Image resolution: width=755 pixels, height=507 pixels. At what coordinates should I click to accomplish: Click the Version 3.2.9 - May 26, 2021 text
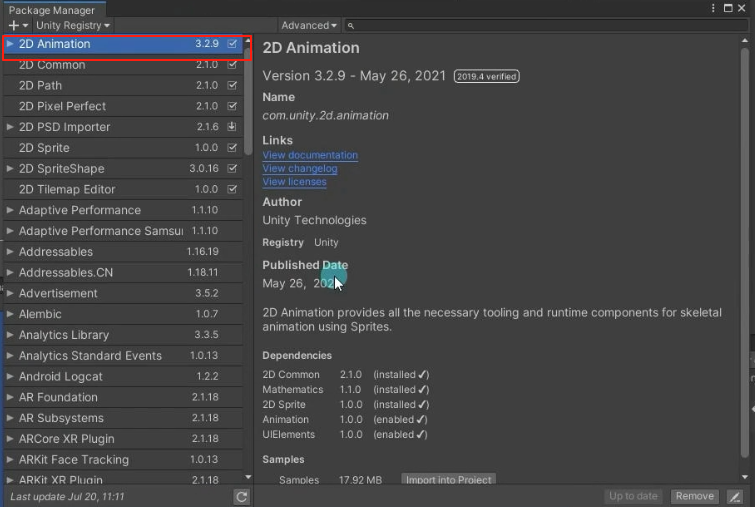coord(354,76)
